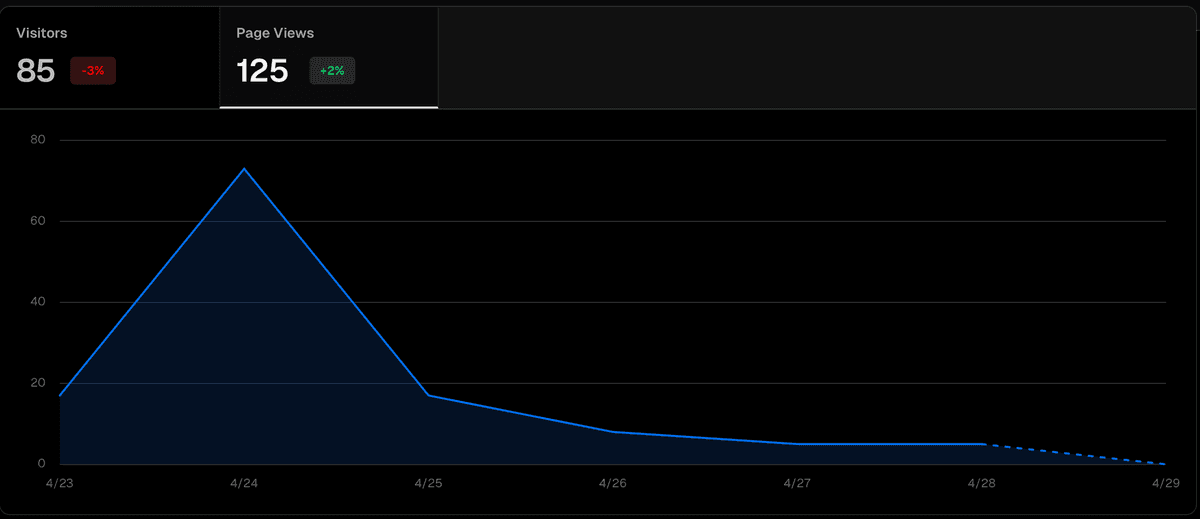Image resolution: width=1200 pixels, height=519 pixels.
Task: Click the 125 page views count
Action: pyautogui.click(x=262, y=71)
